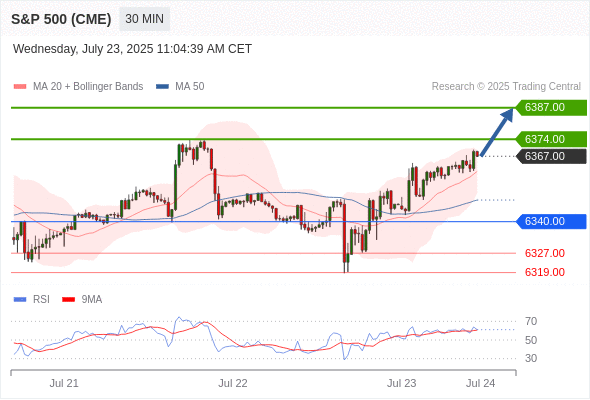This screenshot has height=400, width=590.
Task: Click the blue upward forecast arrow
Action: point(497,132)
